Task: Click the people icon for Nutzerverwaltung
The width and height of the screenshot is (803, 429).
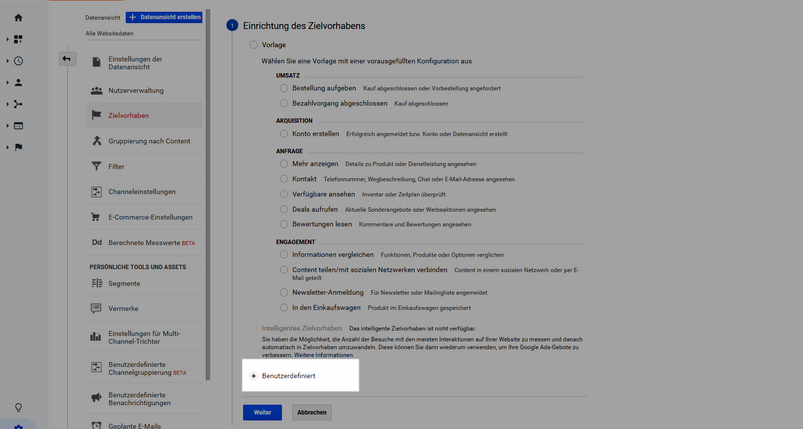Action: pos(96,91)
